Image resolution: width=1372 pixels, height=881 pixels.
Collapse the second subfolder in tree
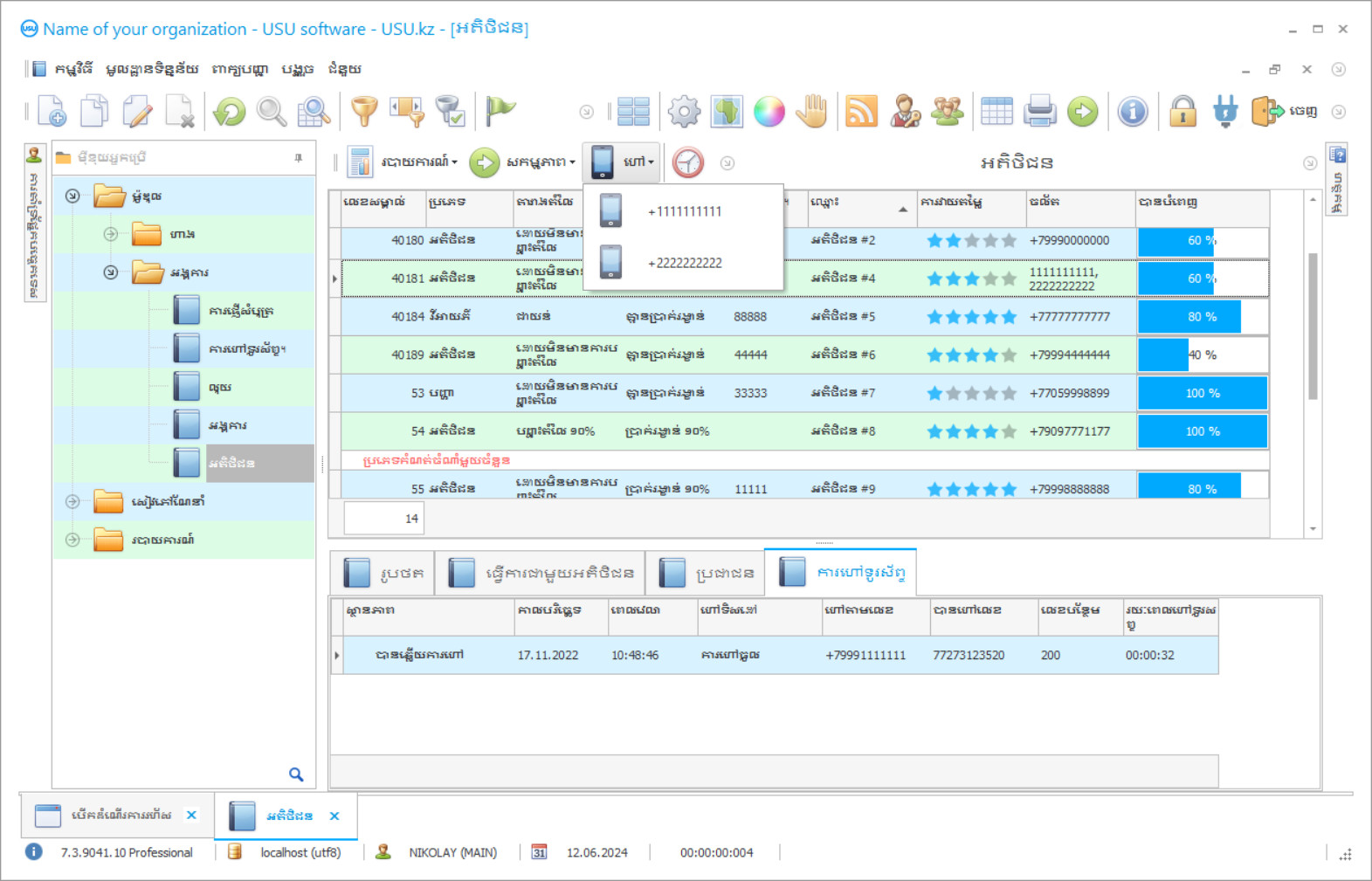click(x=111, y=272)
